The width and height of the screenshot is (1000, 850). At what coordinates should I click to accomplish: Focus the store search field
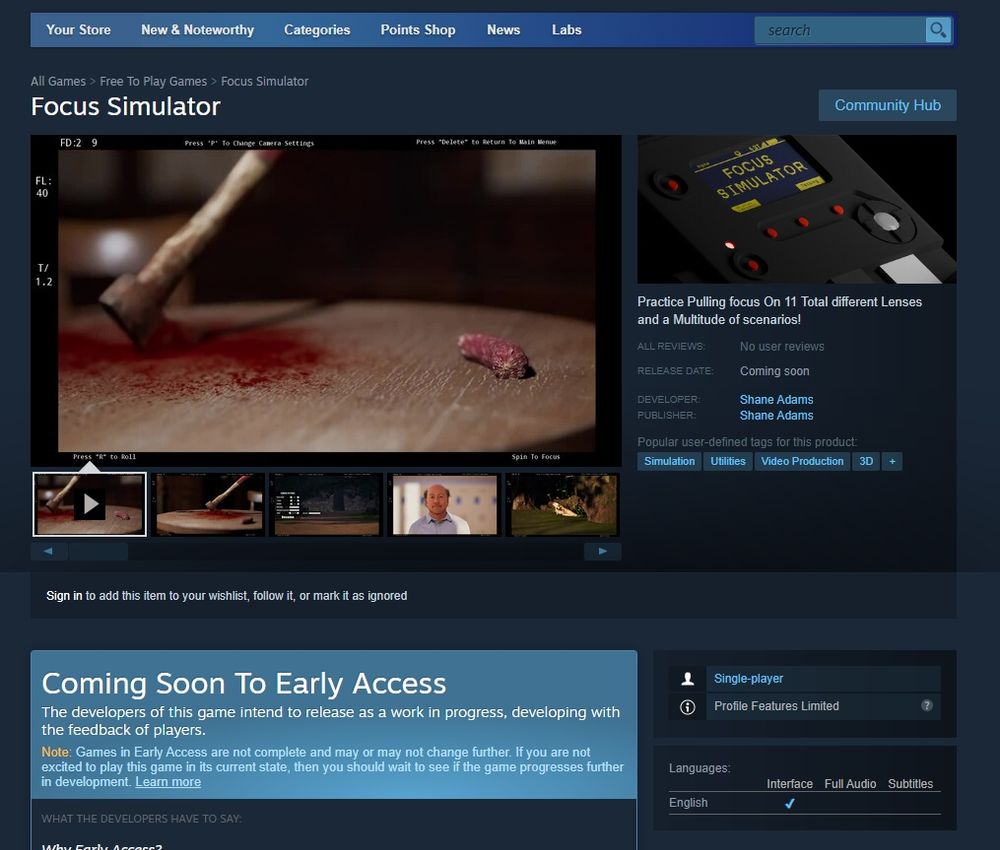coord(840,30)
